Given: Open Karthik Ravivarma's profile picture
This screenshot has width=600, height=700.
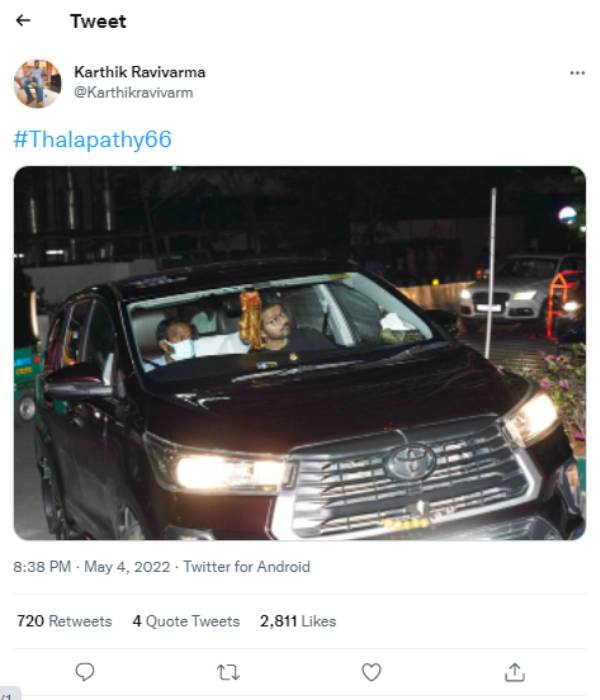Looking at the screenshot, I should (38, 83).
